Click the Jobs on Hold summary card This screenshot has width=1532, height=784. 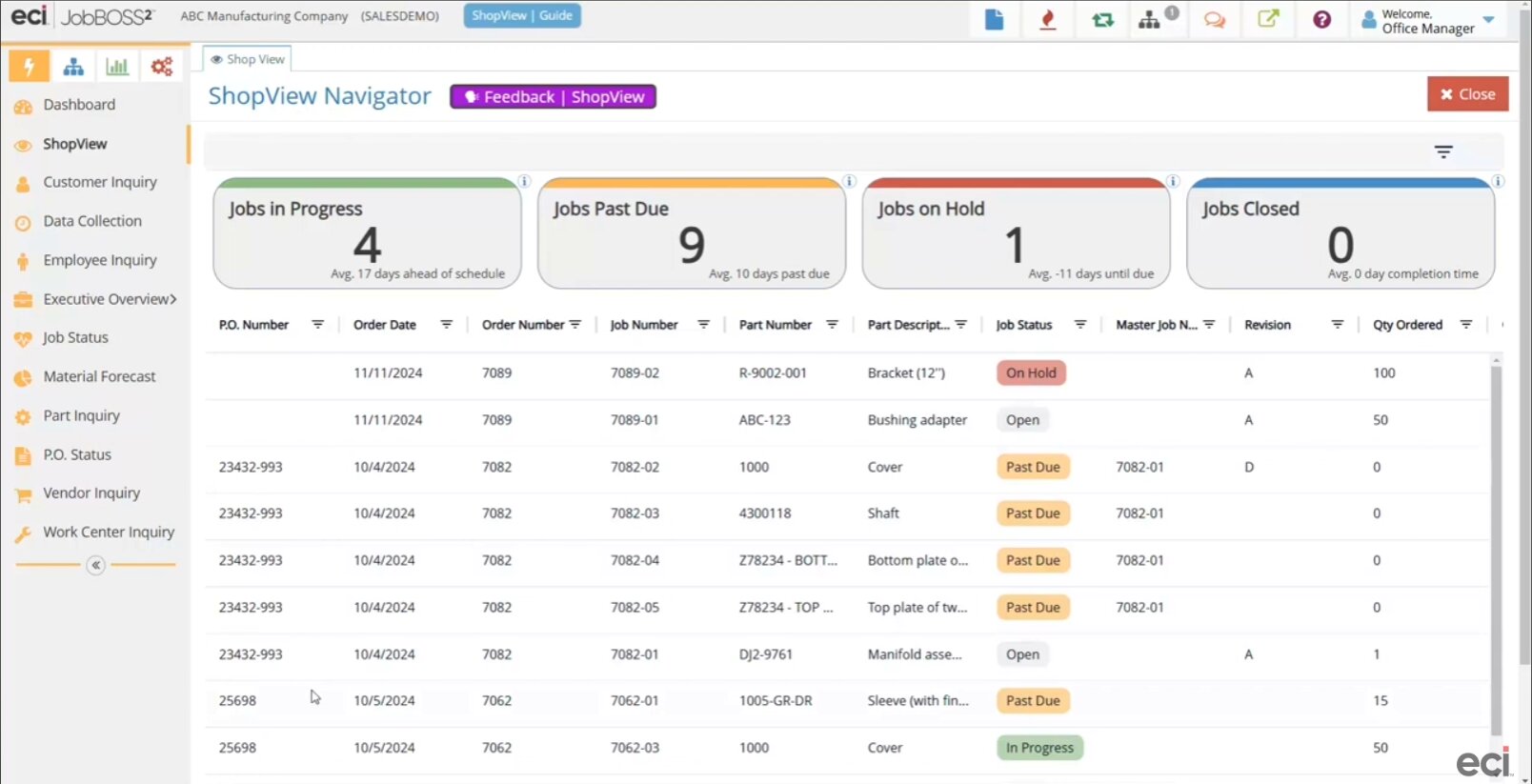click(1016, 234)
